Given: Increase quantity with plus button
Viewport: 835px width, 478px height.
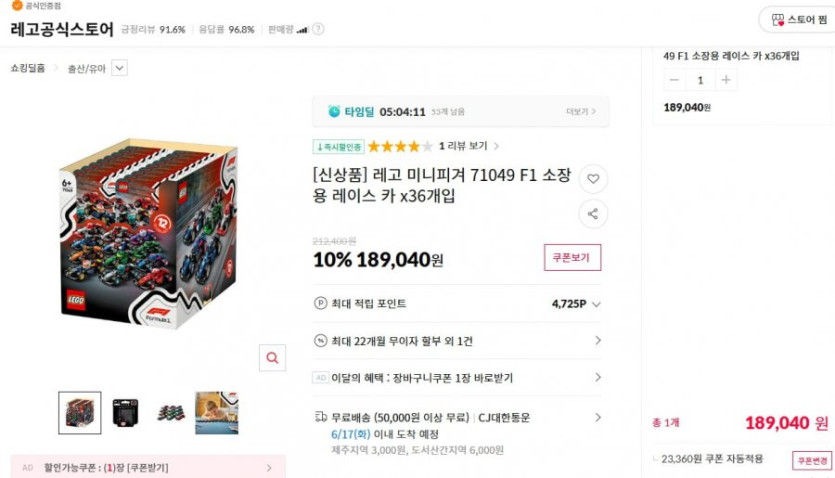Looking at the screenshot, I should click(725, 80).
